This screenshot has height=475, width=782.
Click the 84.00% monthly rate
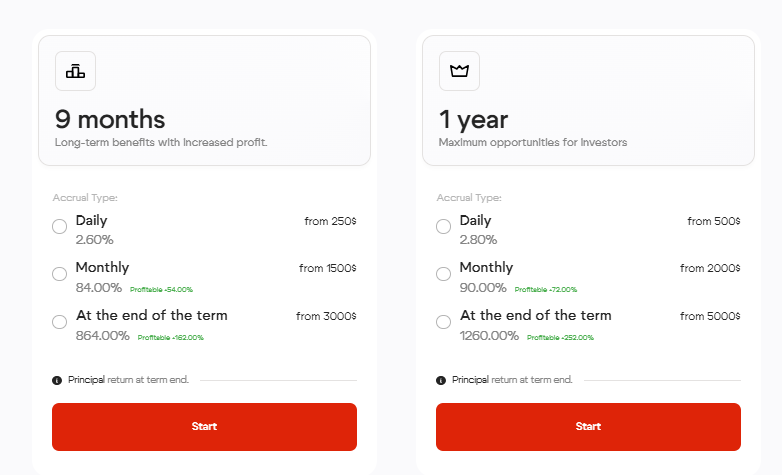(x=99, y=288)
